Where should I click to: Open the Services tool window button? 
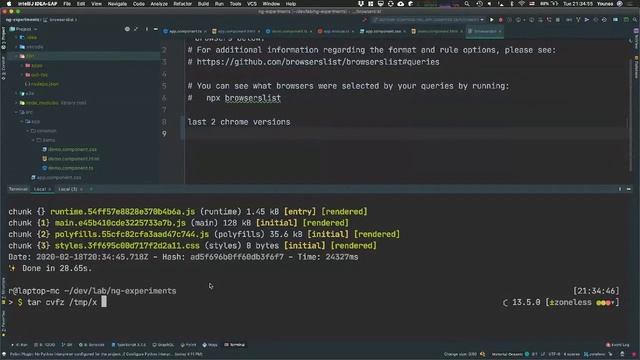pyautogui.click(x=91, y=345)
